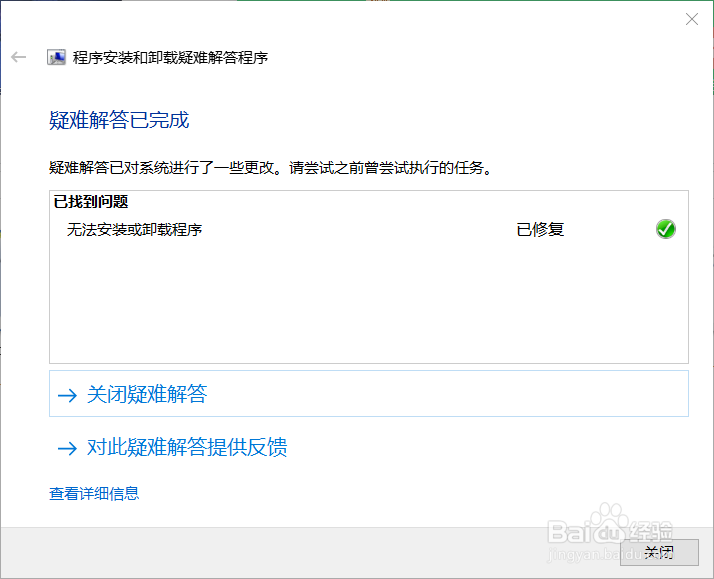Image resolution: width=714 pixels, height=579 pixels.
Task: Click the sentence starting 疑难解答已对系统进行了
Action: click(x=271, y=168)
